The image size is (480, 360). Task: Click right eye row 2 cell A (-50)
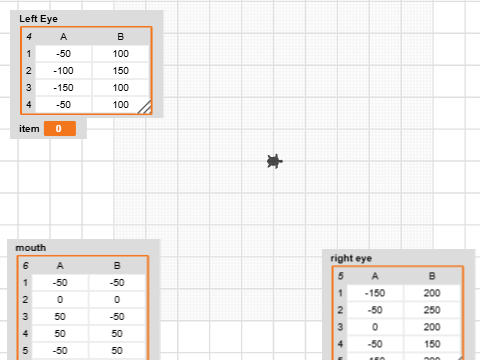[x=375, y=310]
